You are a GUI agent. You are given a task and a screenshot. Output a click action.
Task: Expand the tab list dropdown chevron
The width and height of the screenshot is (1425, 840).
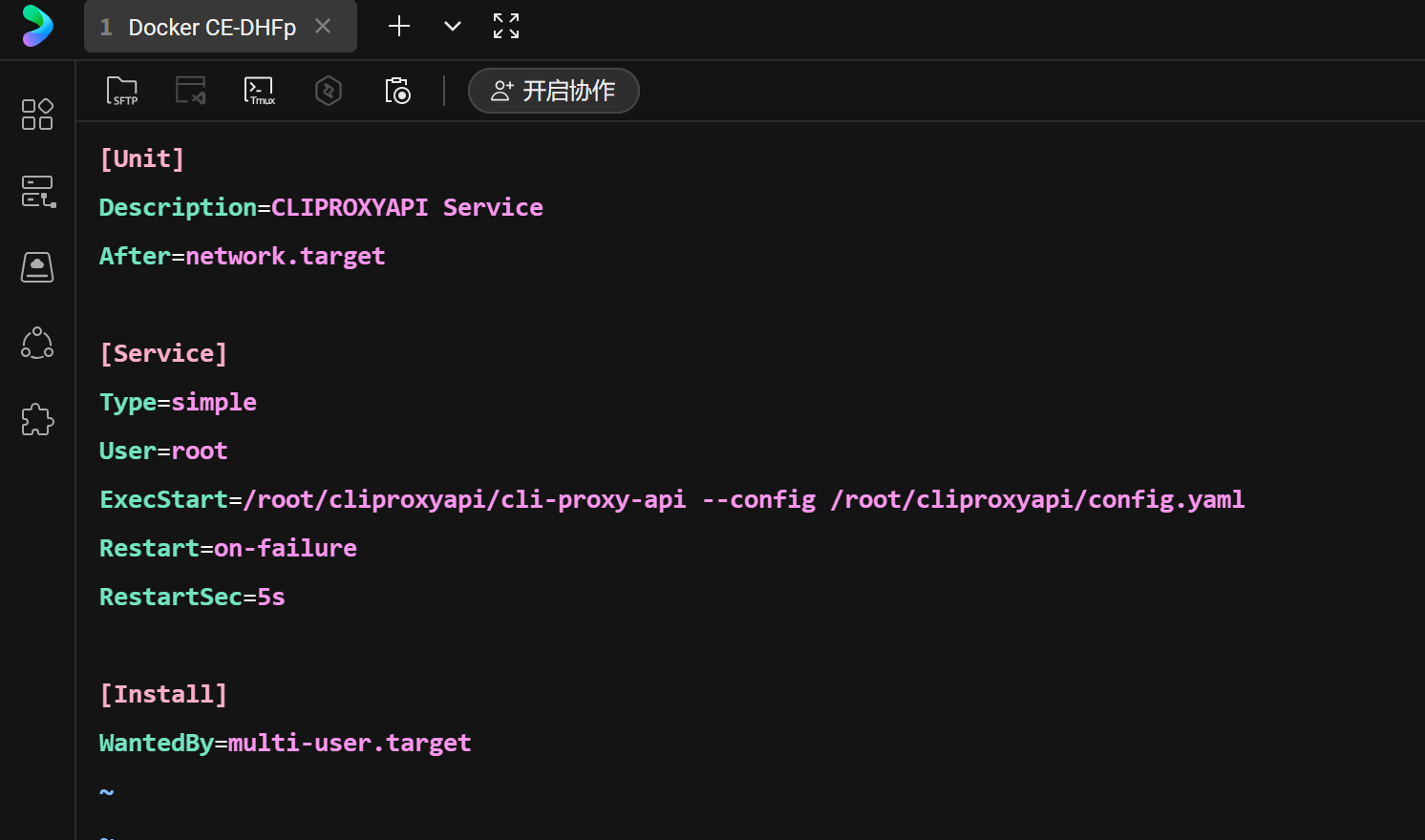click(453, 26)
